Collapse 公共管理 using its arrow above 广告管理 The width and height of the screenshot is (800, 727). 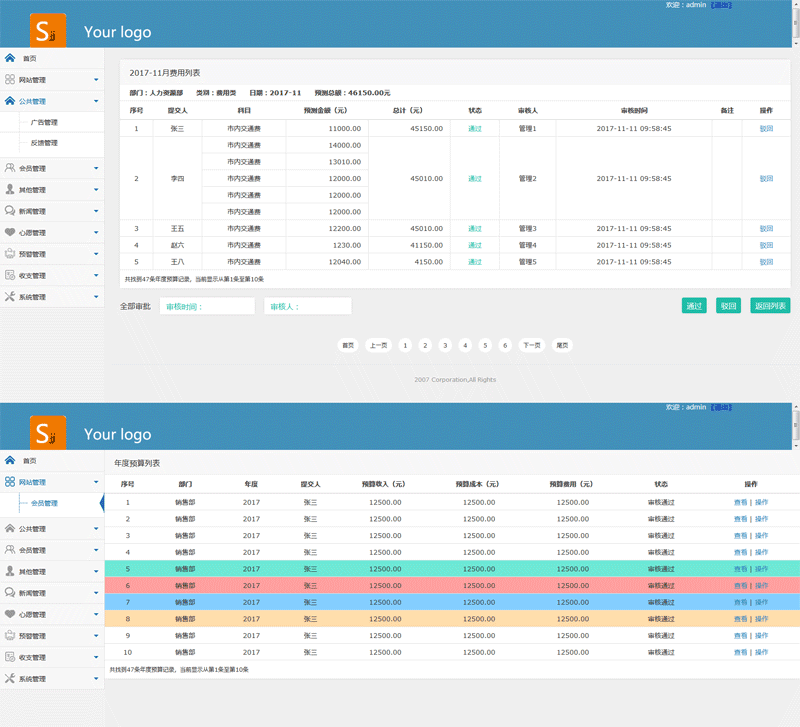click(x=96, y=101)
